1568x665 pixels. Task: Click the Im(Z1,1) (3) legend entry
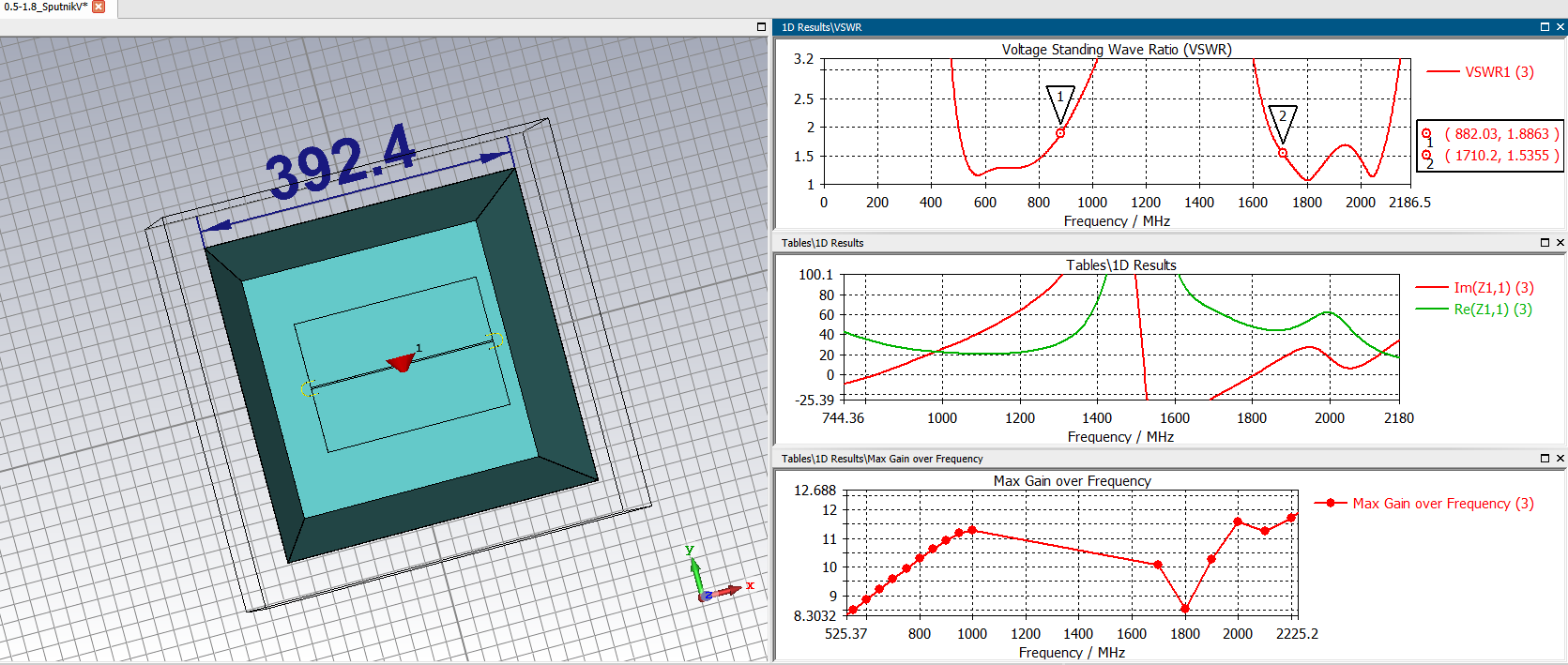1493,288
